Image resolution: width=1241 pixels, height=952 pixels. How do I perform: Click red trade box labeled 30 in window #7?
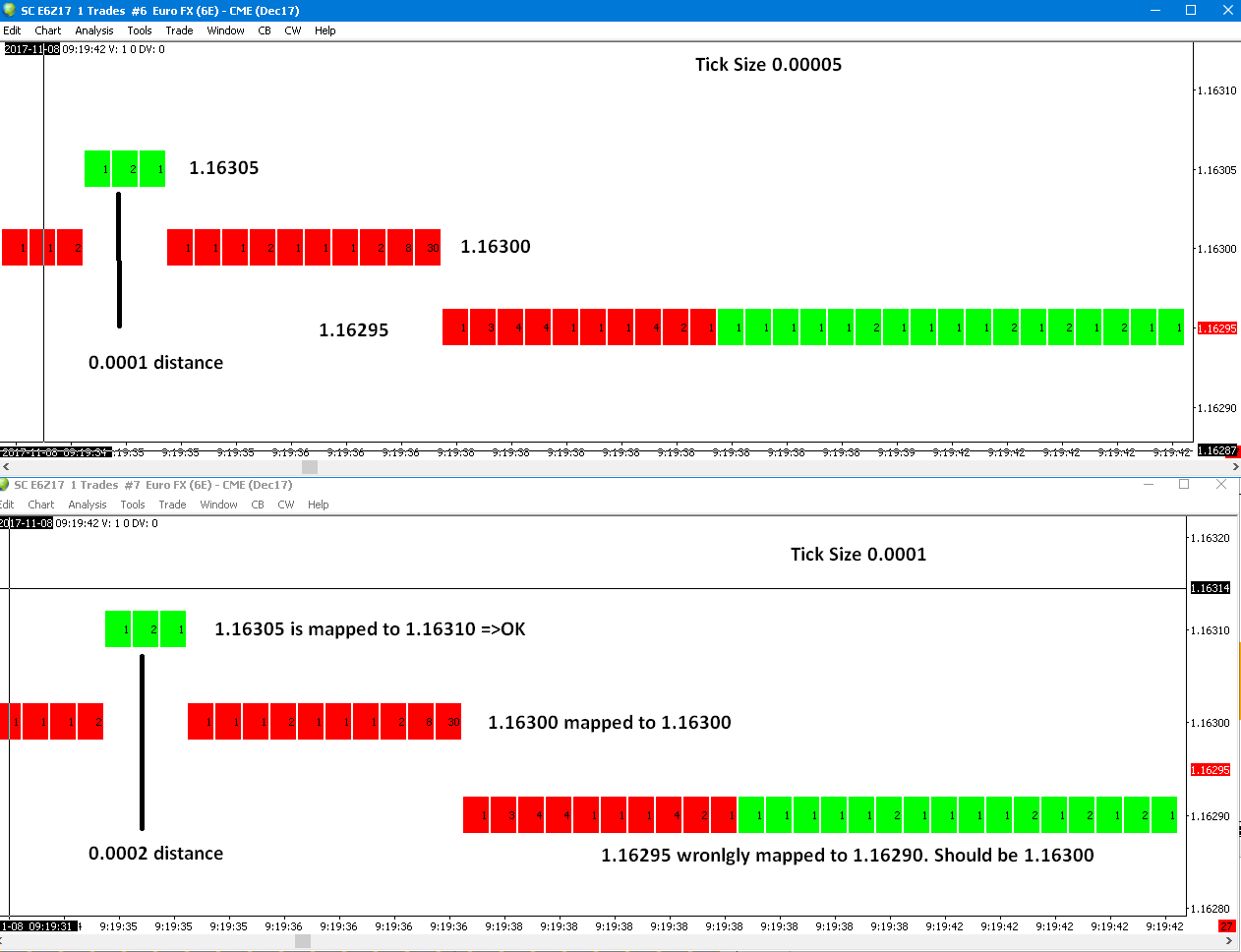(x=448, y=722)
